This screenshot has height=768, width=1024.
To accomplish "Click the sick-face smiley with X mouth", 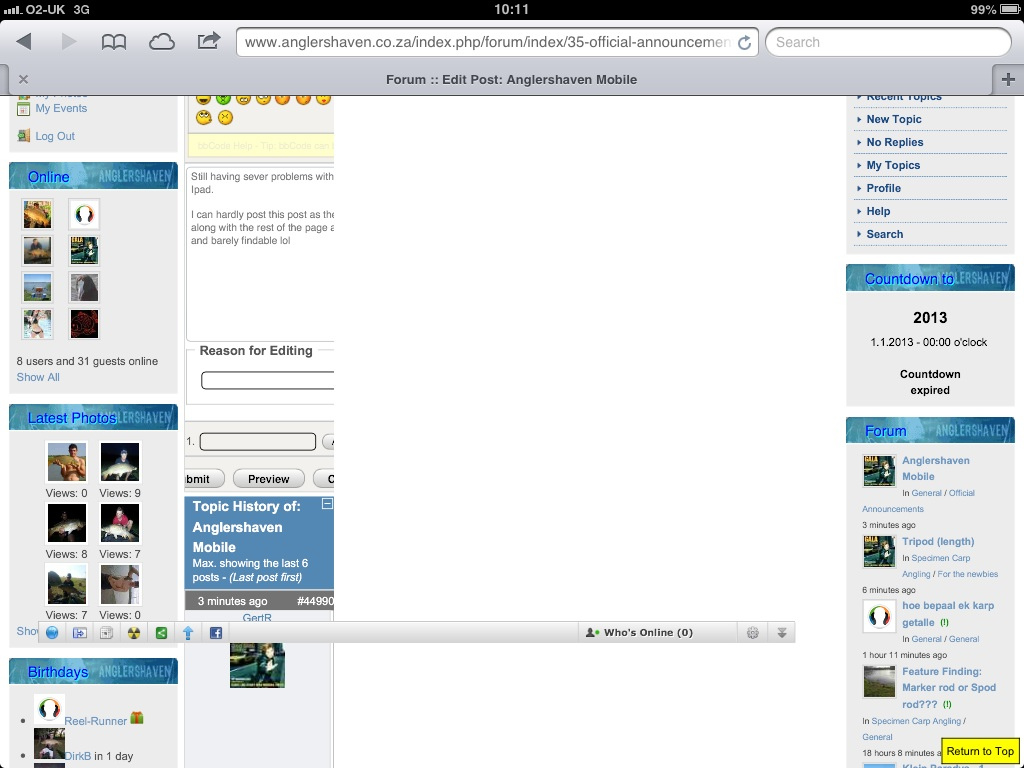I will tap(225, 118).
